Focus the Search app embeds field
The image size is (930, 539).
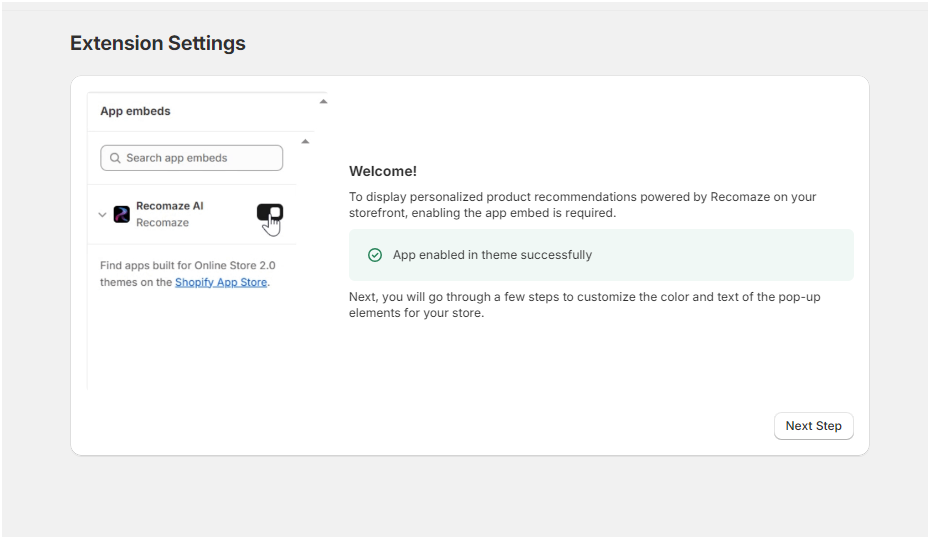[x=192, y=158]
